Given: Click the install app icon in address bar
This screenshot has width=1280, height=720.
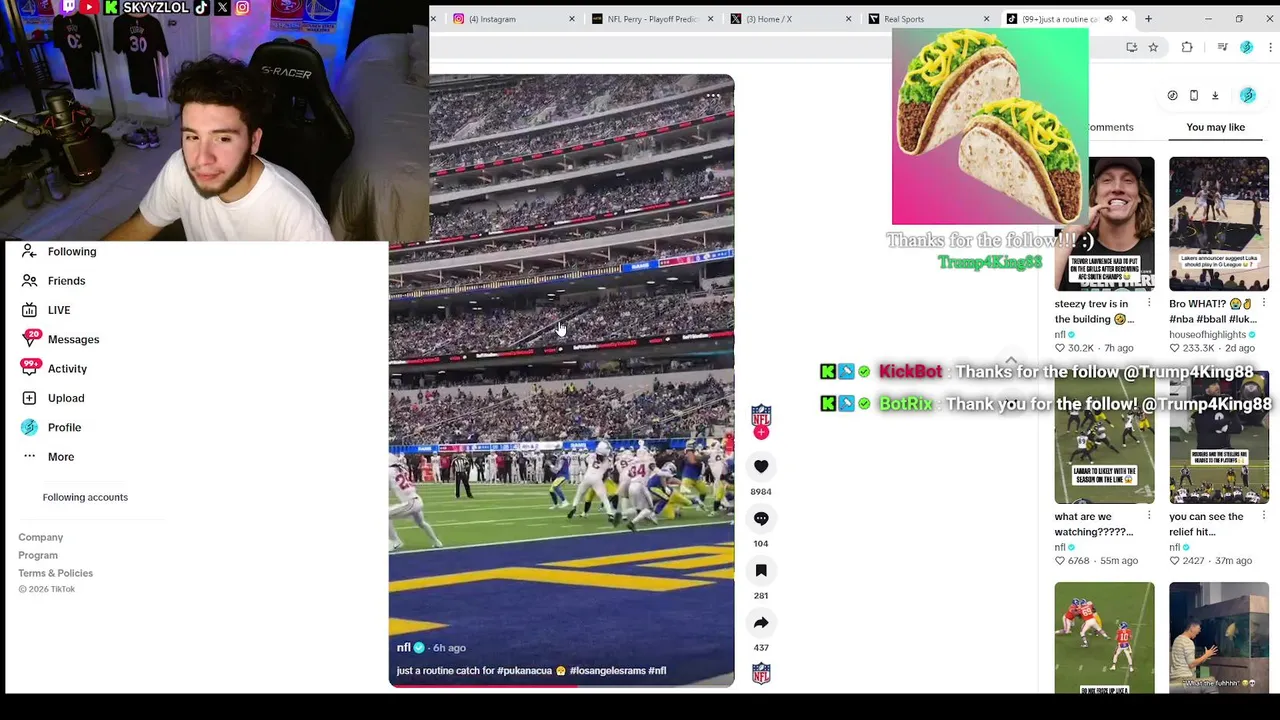Looking at the screenshot, I should [x=1131, y=47].
